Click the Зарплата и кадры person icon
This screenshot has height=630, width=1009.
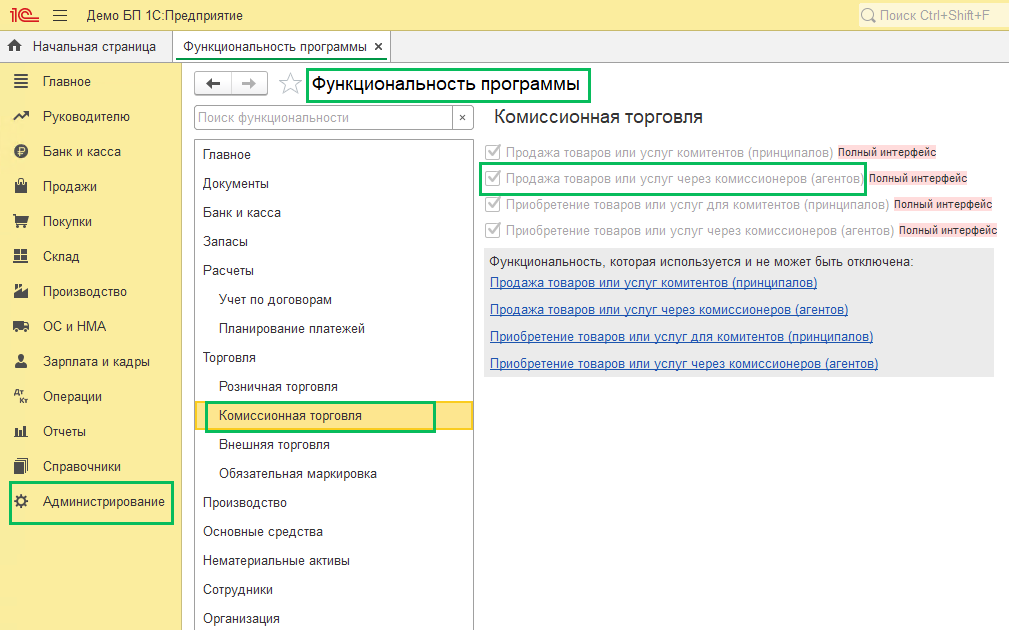coord(21,361)
